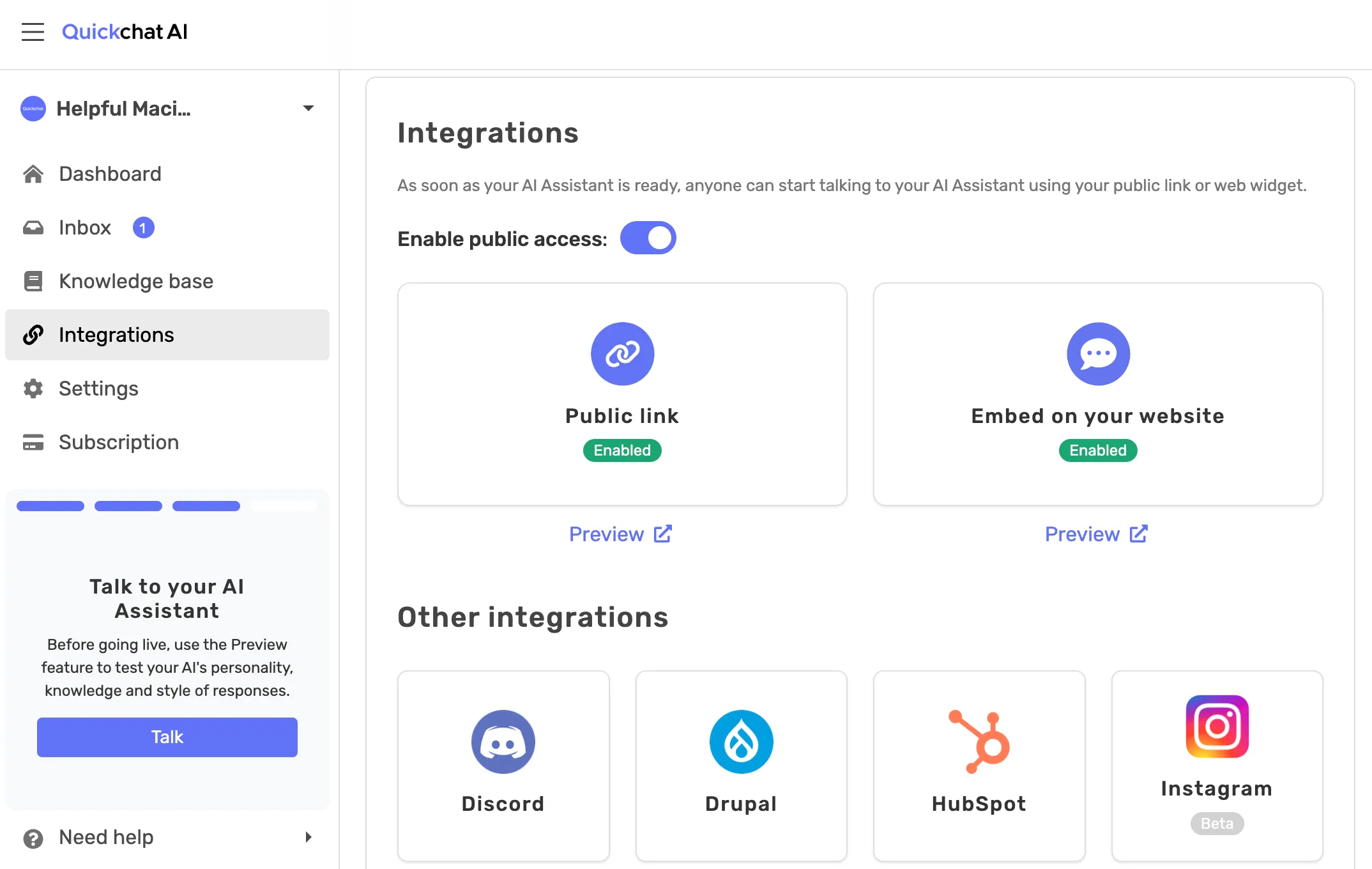
Task: Click the Inbox unread count badge
Action: [143, 227]
